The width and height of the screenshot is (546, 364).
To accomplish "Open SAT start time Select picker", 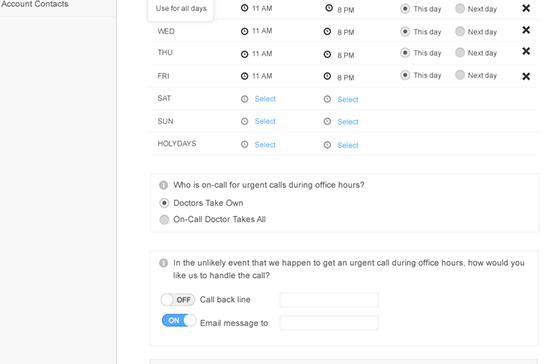I will click(265, 99).
